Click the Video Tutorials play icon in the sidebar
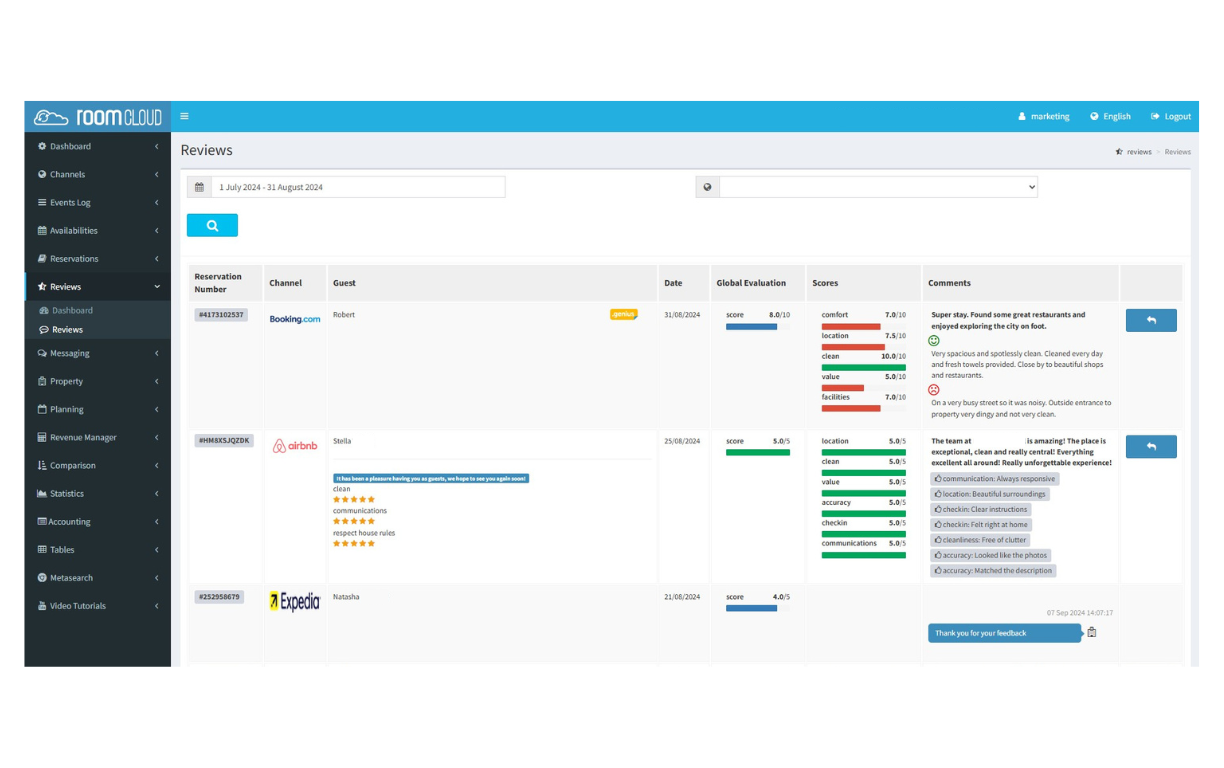 pos(41,605)
